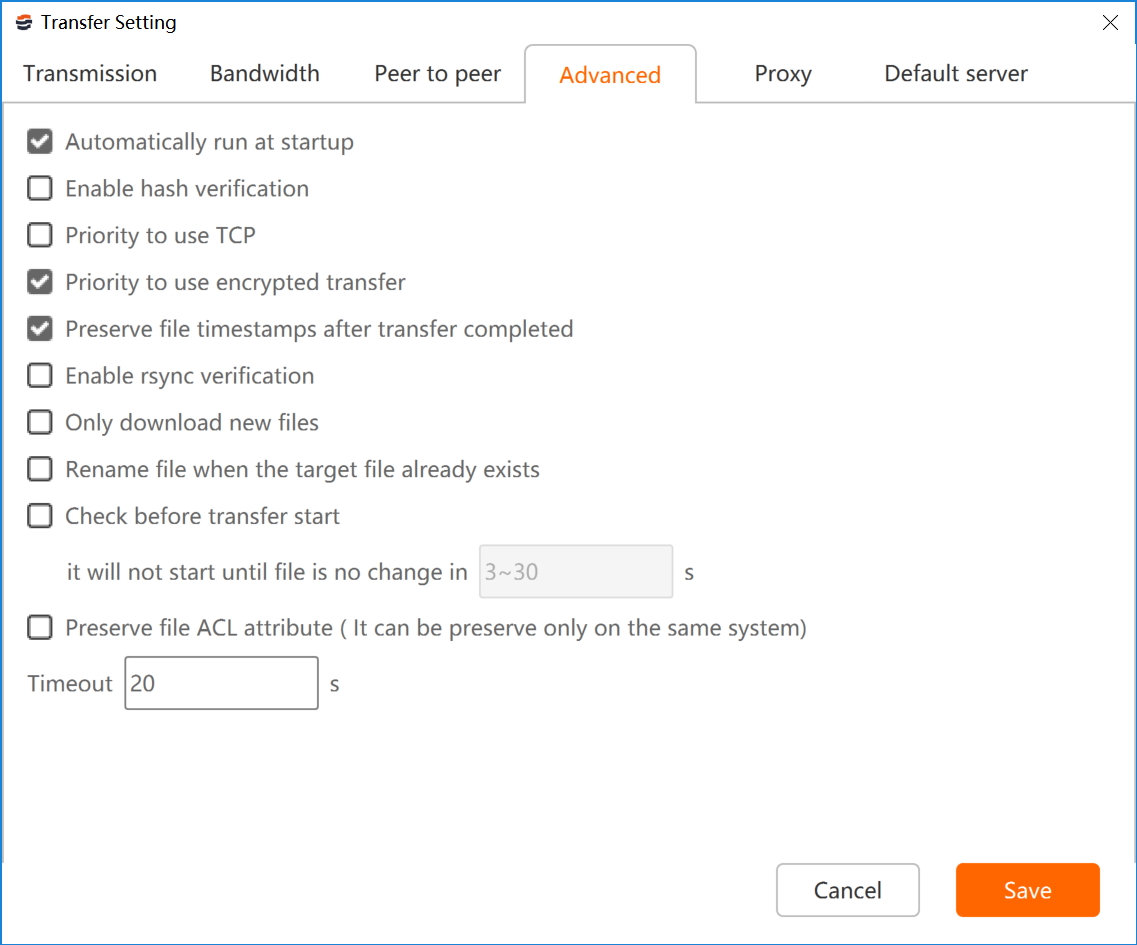
Task: Uncheck Automatically run at startup
Action: coord(40,141)
